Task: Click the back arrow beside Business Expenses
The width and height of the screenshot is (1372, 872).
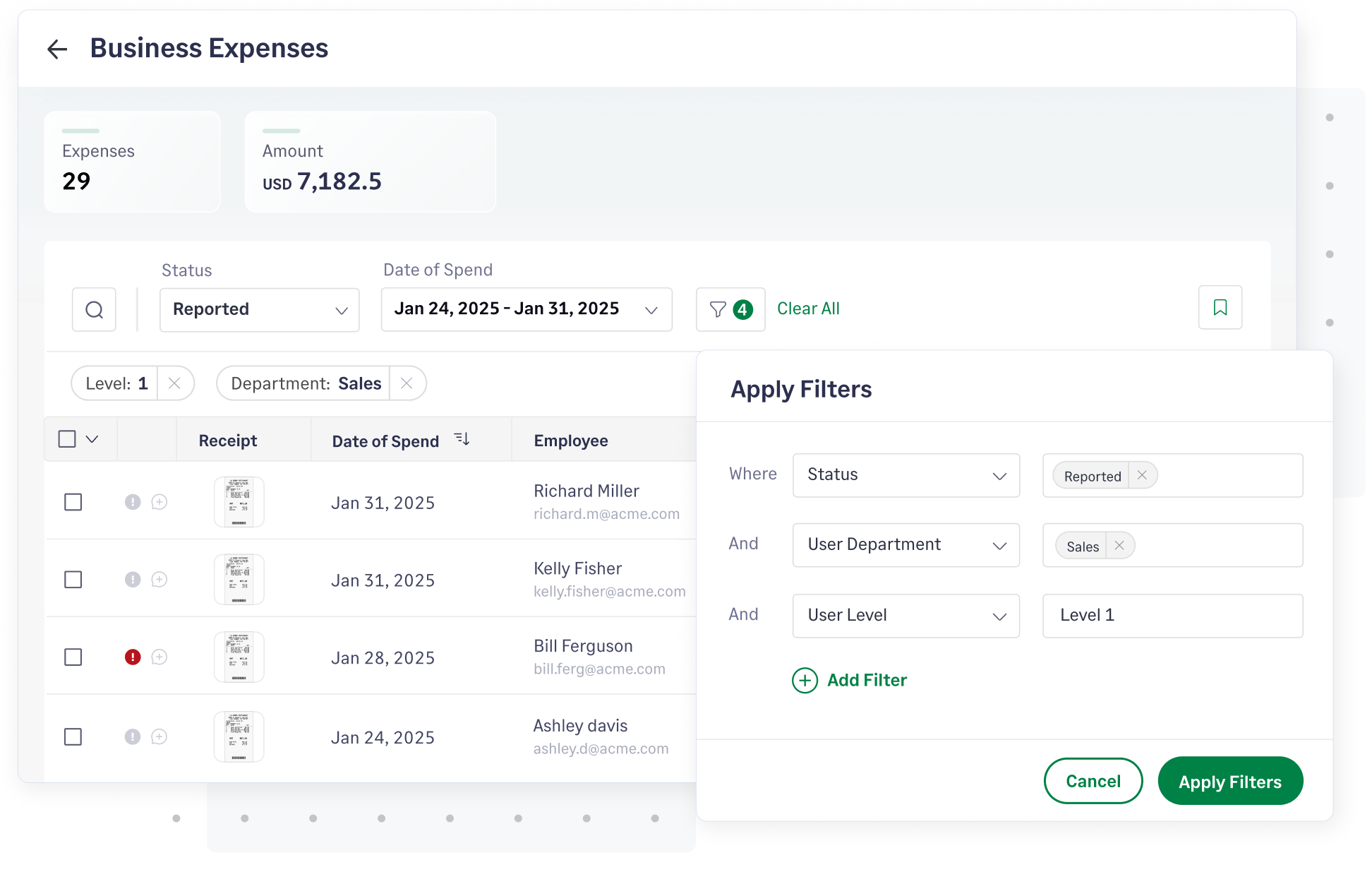Action: 57,48
